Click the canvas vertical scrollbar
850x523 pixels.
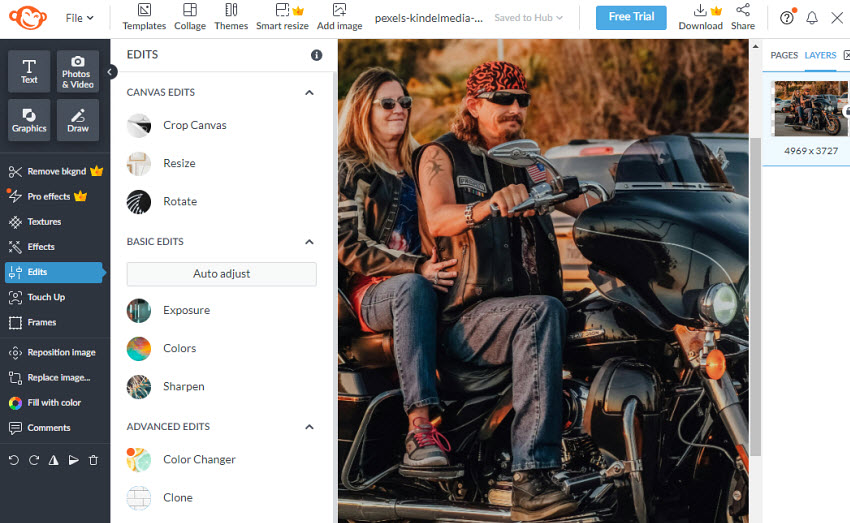click(x=756, y=297)
